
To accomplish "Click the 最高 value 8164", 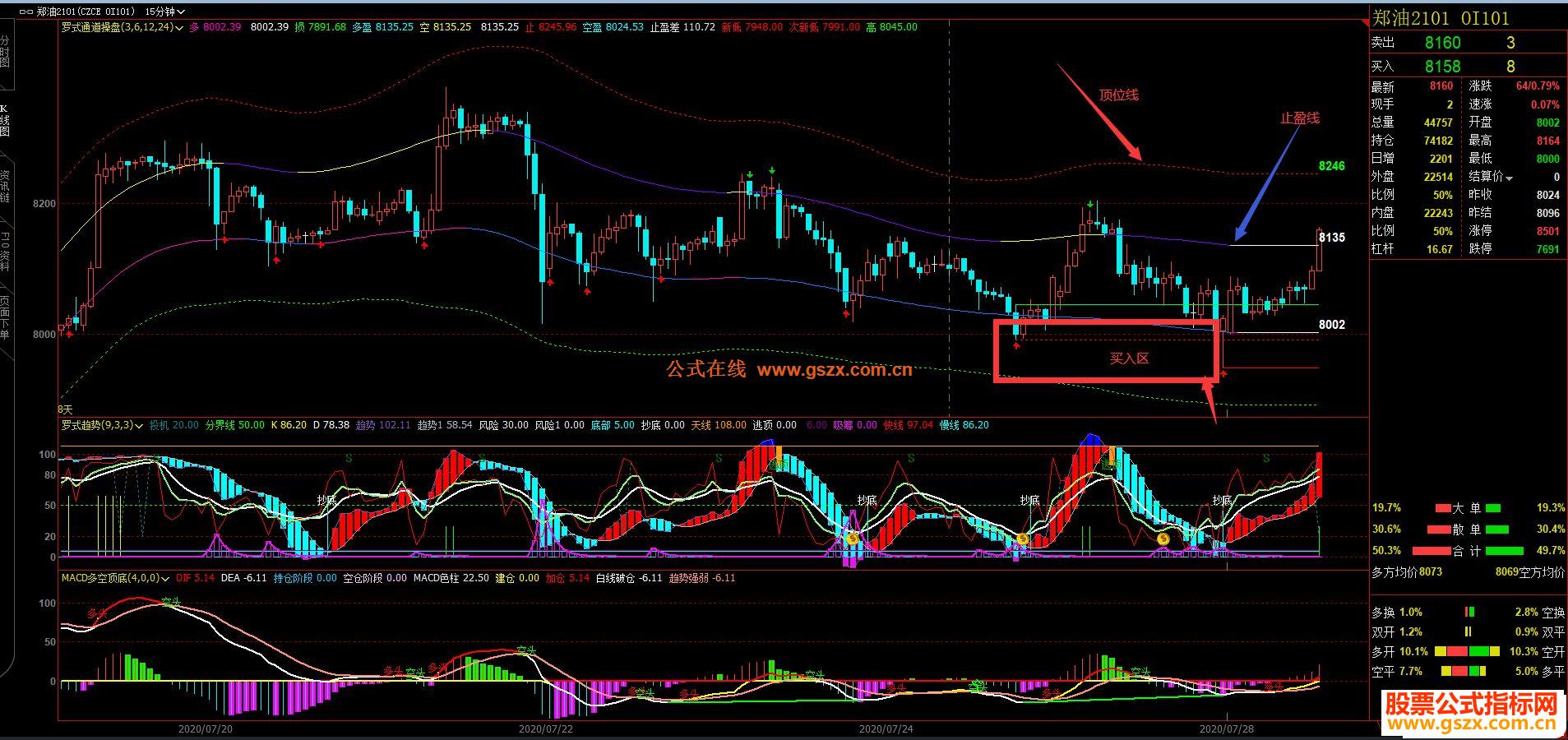I will point(1547,141).
